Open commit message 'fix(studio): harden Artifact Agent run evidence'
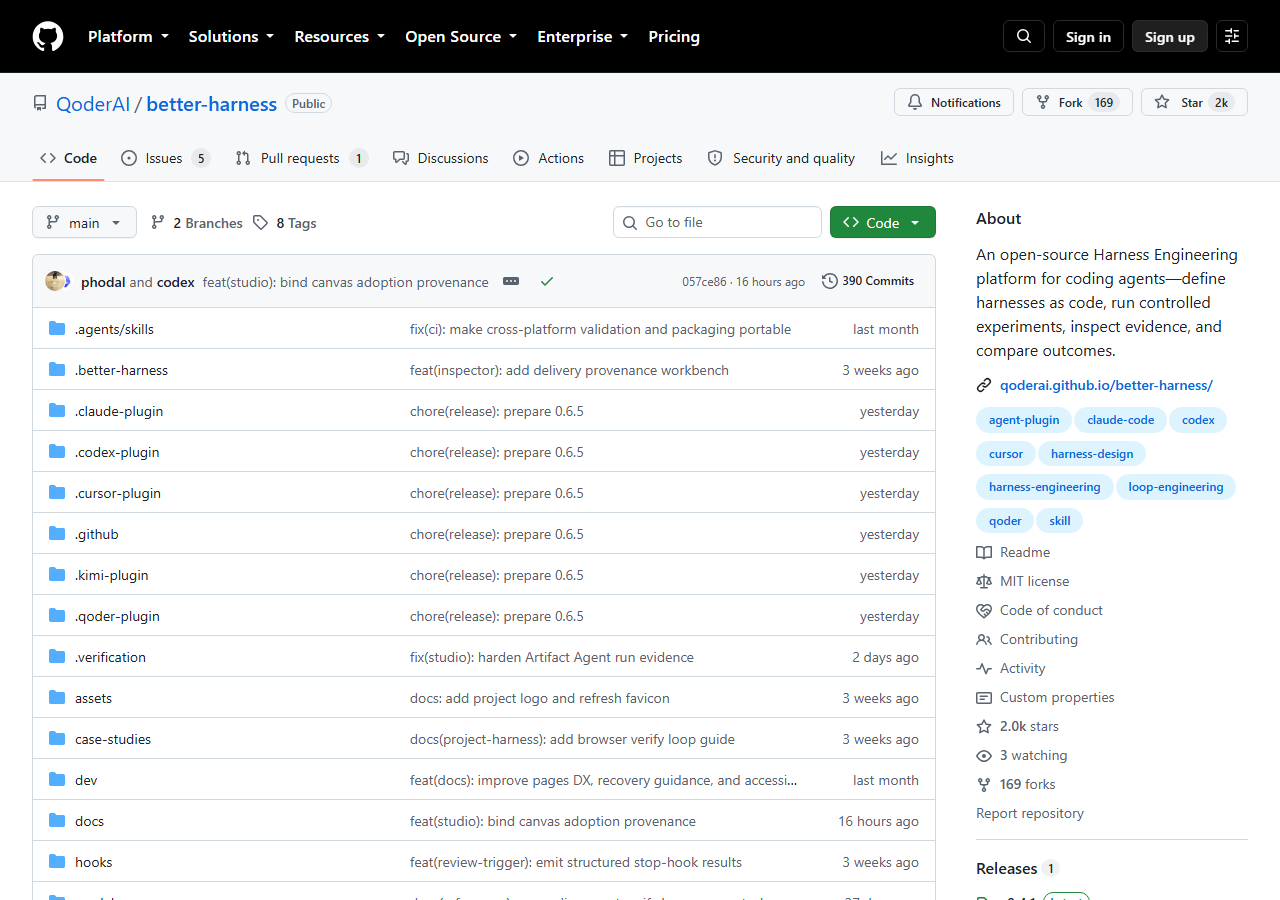Viewport: 1280px width, 900px height. (552, 657)
